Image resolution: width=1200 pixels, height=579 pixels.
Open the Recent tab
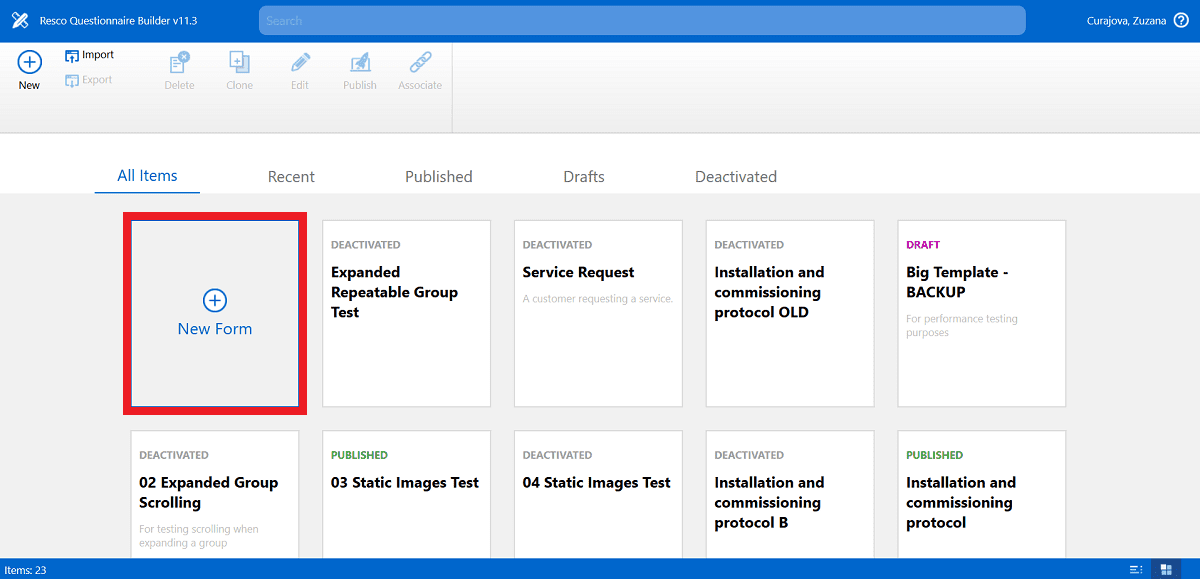pyautogui.click(x=291, y=177)
